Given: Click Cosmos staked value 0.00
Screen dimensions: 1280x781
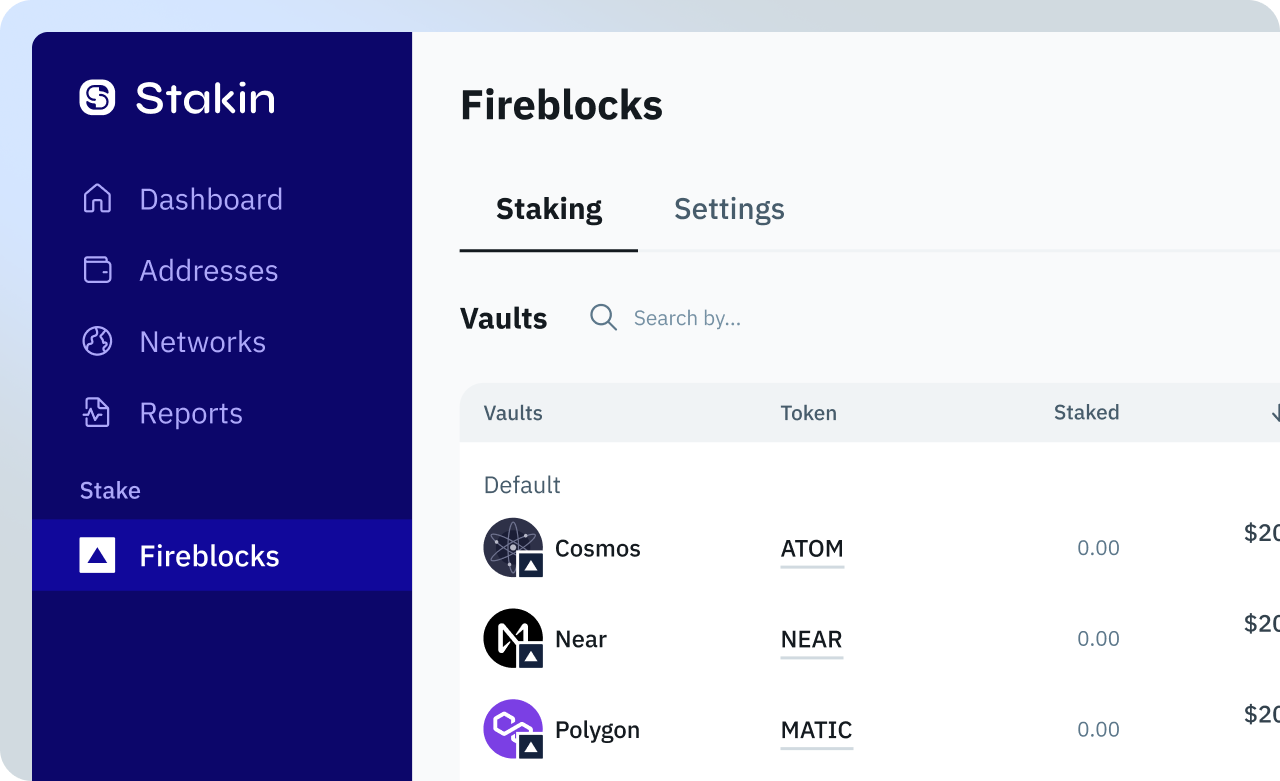Looking at the screenshot, I should (x=1098, y=548).
